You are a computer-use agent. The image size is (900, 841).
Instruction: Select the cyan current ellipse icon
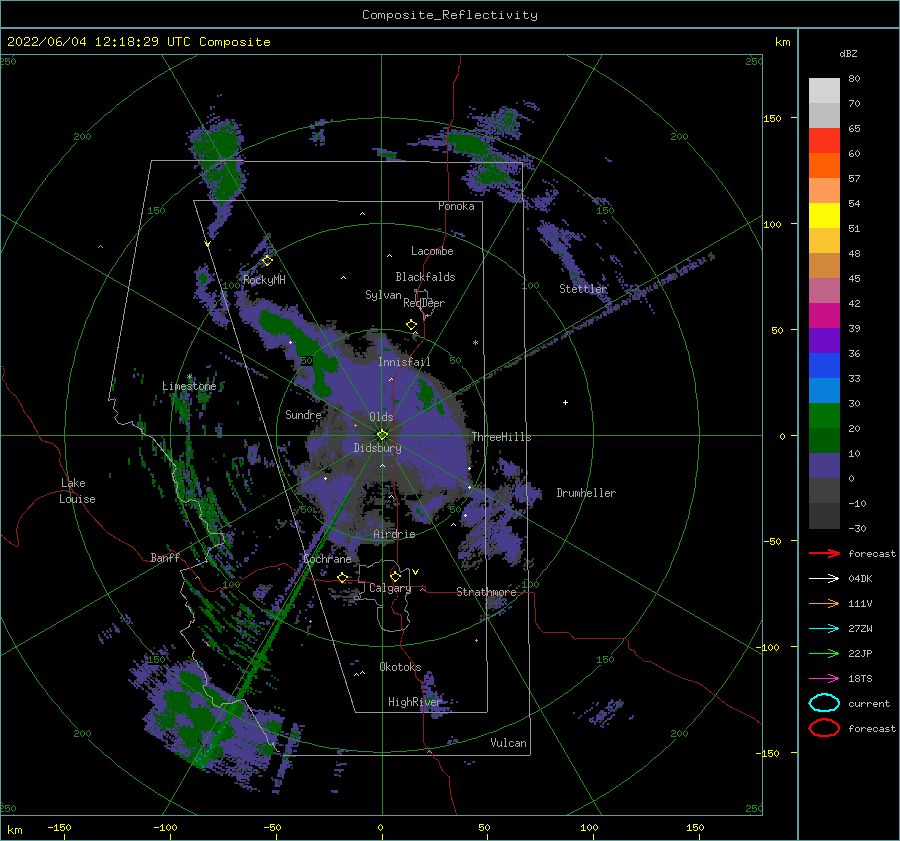[x=824, y=703]
